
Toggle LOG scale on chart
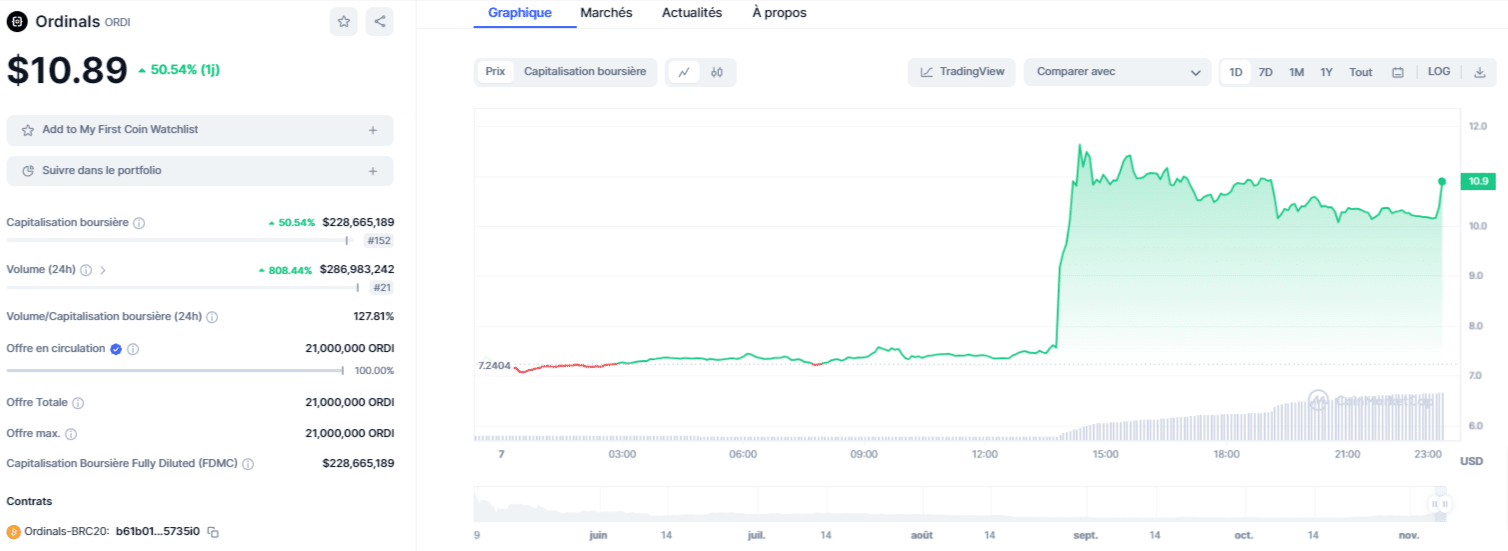tap(1439, 72)
